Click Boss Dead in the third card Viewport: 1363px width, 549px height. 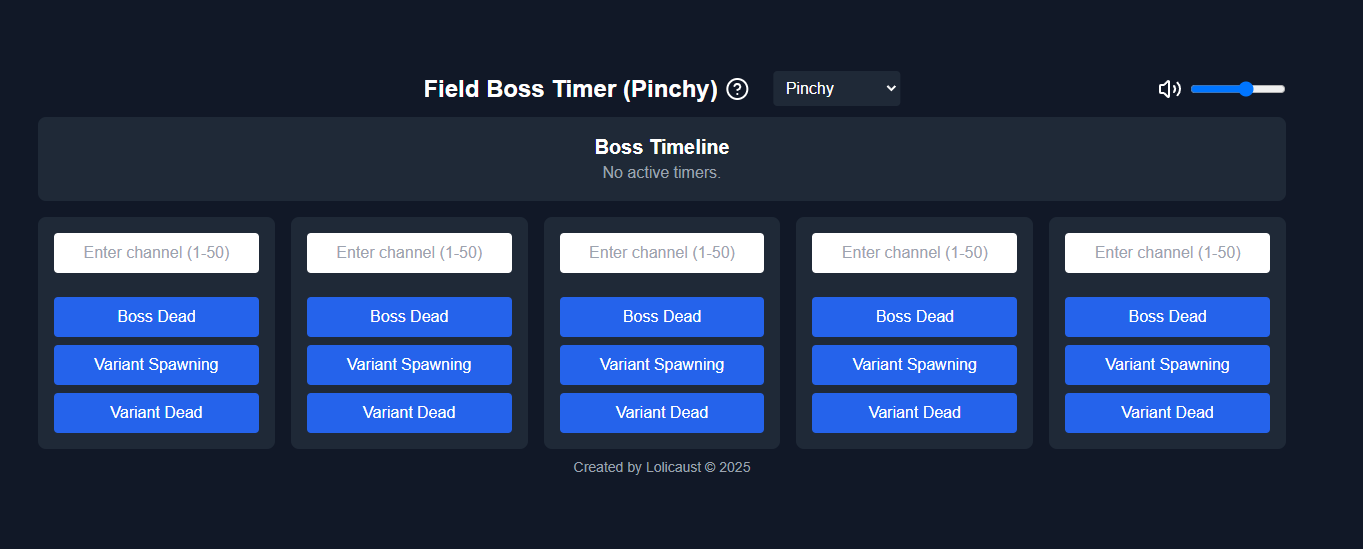[662, 317]
